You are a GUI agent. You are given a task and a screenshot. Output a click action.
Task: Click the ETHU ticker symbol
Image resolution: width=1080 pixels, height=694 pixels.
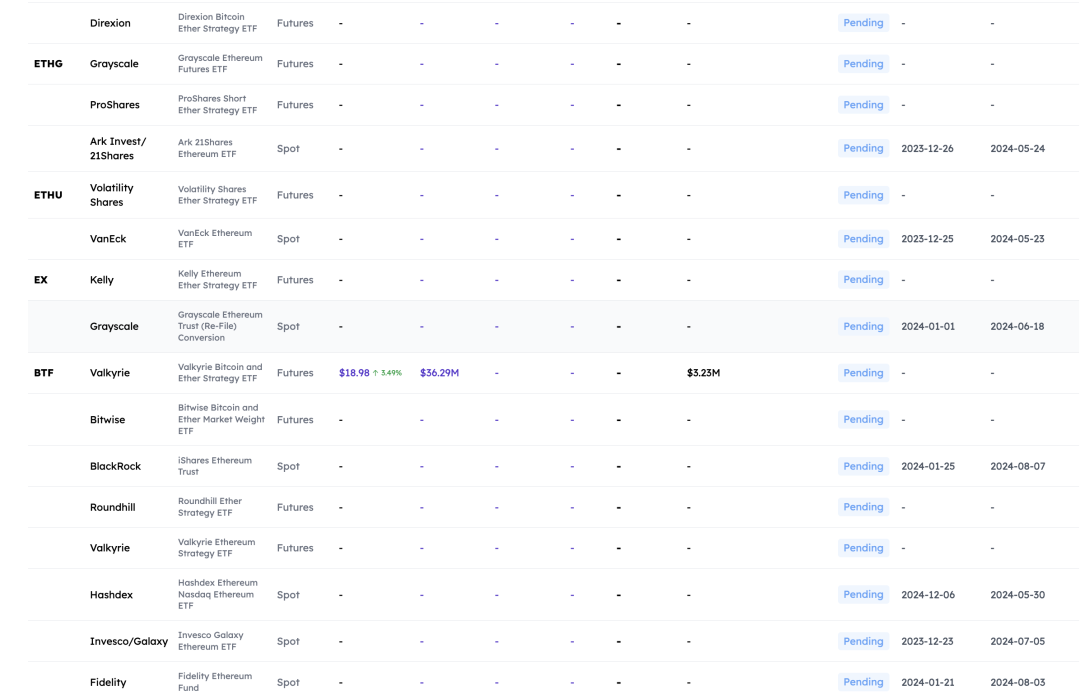48,195
